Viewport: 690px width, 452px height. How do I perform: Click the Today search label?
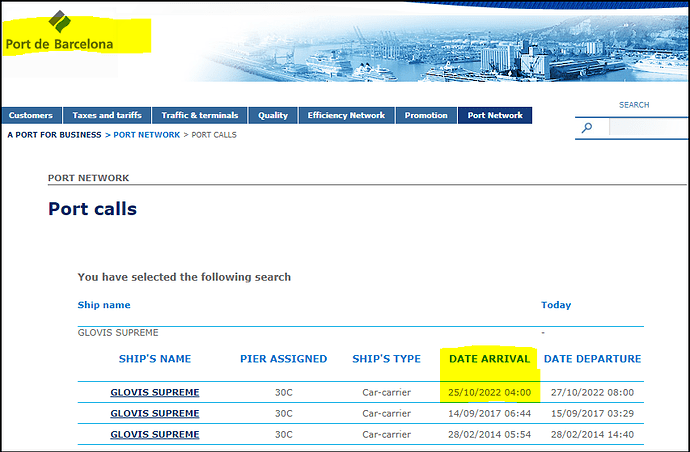click(556, 305)
